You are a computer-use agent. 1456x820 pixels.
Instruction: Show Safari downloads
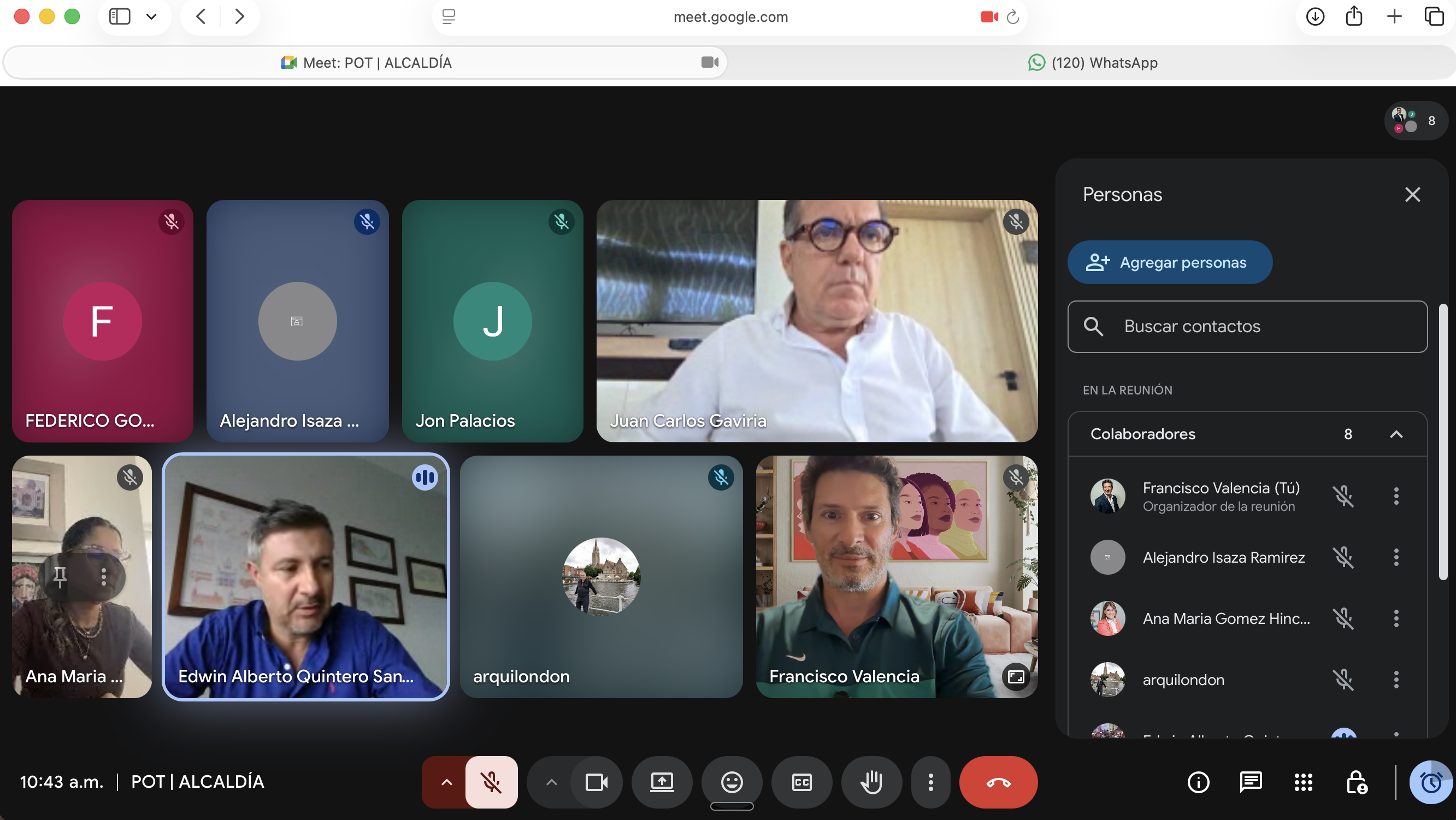coord(1314,16)
